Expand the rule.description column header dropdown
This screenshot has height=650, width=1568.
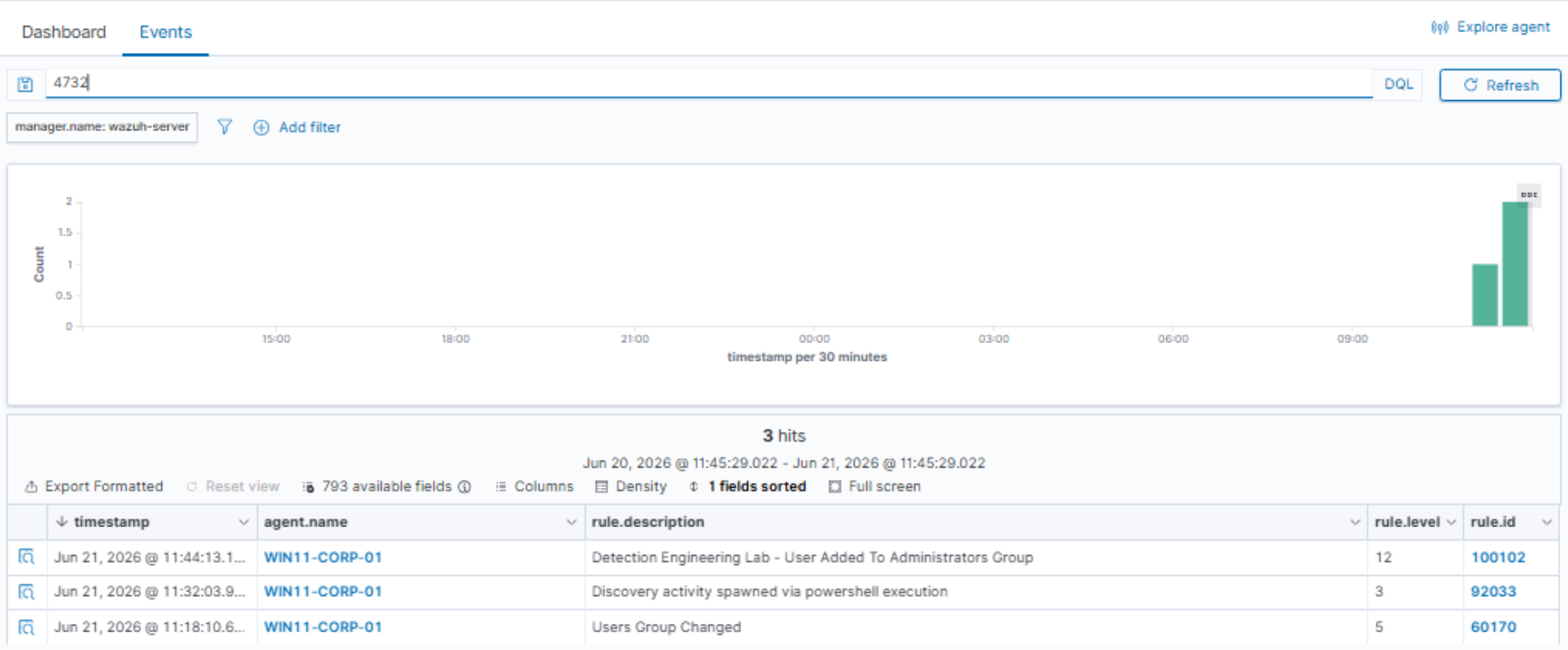(1355, 522)
